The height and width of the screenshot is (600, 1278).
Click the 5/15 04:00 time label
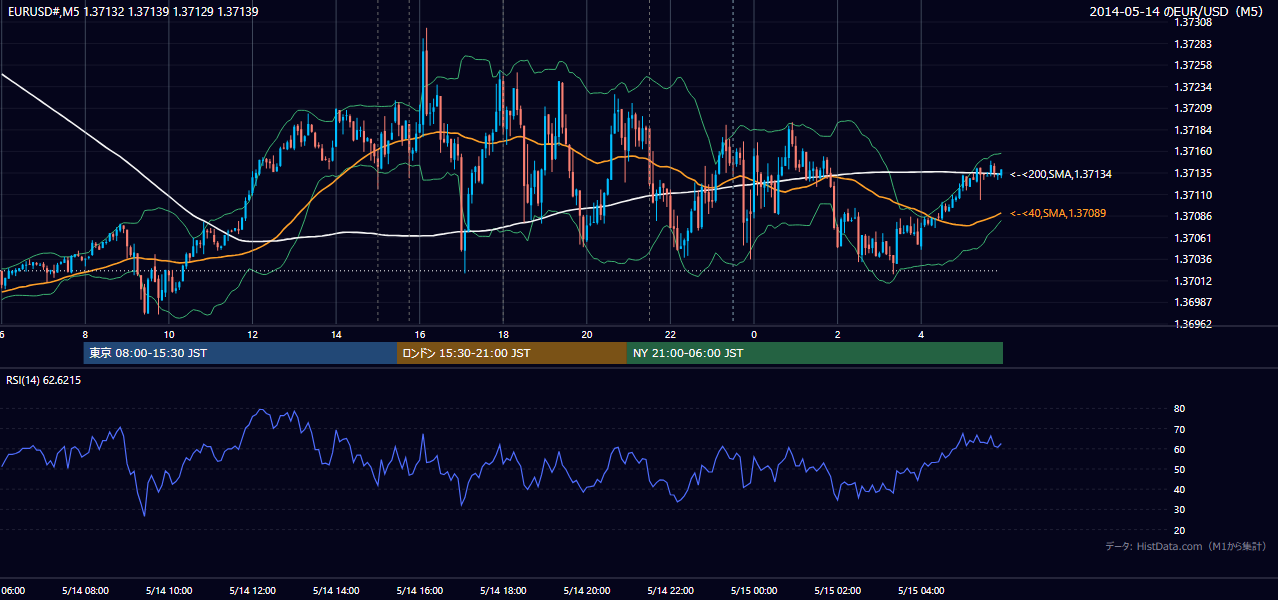(921, 591)
